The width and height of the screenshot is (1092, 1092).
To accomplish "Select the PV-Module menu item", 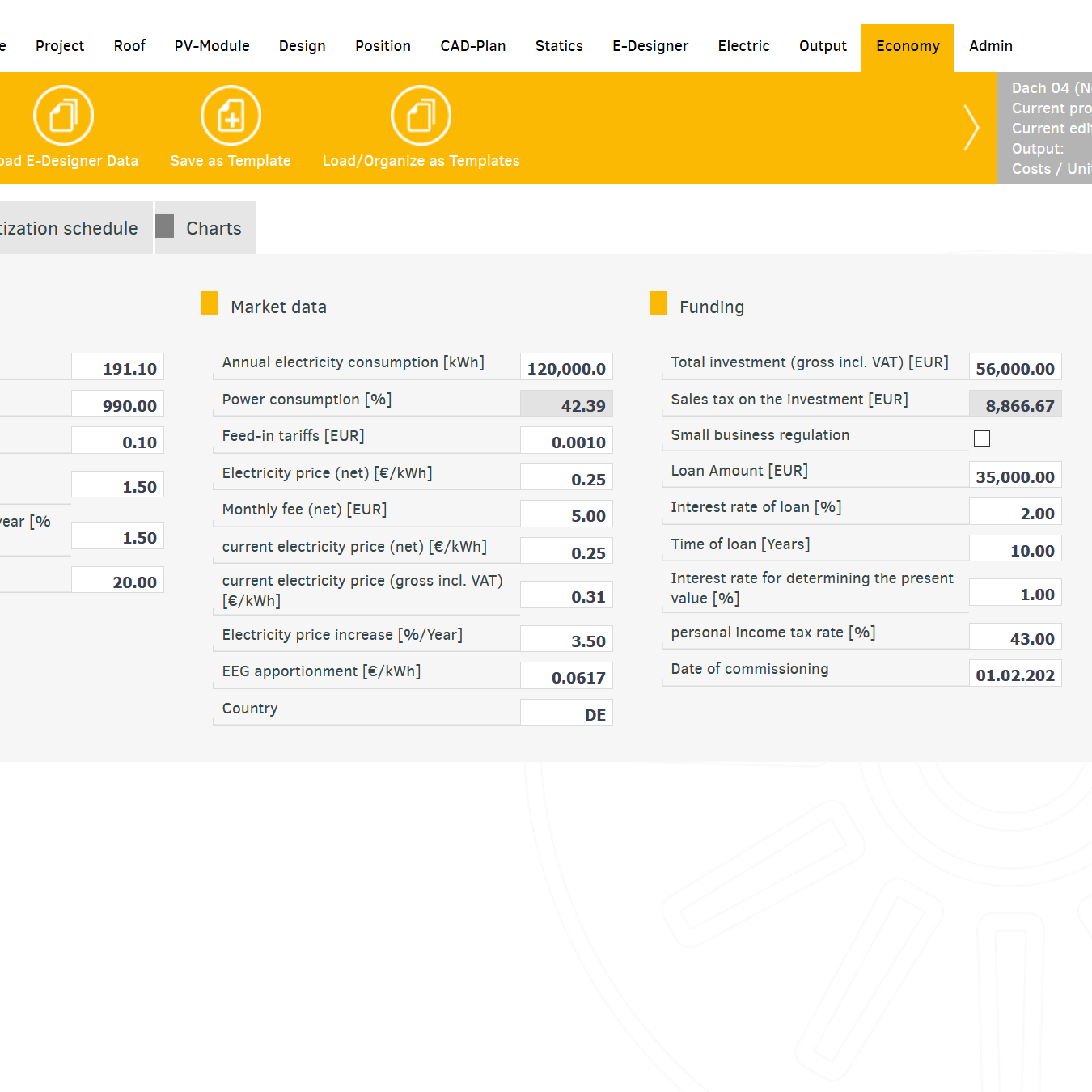I will pyautogui.click(x=212, y=46).
